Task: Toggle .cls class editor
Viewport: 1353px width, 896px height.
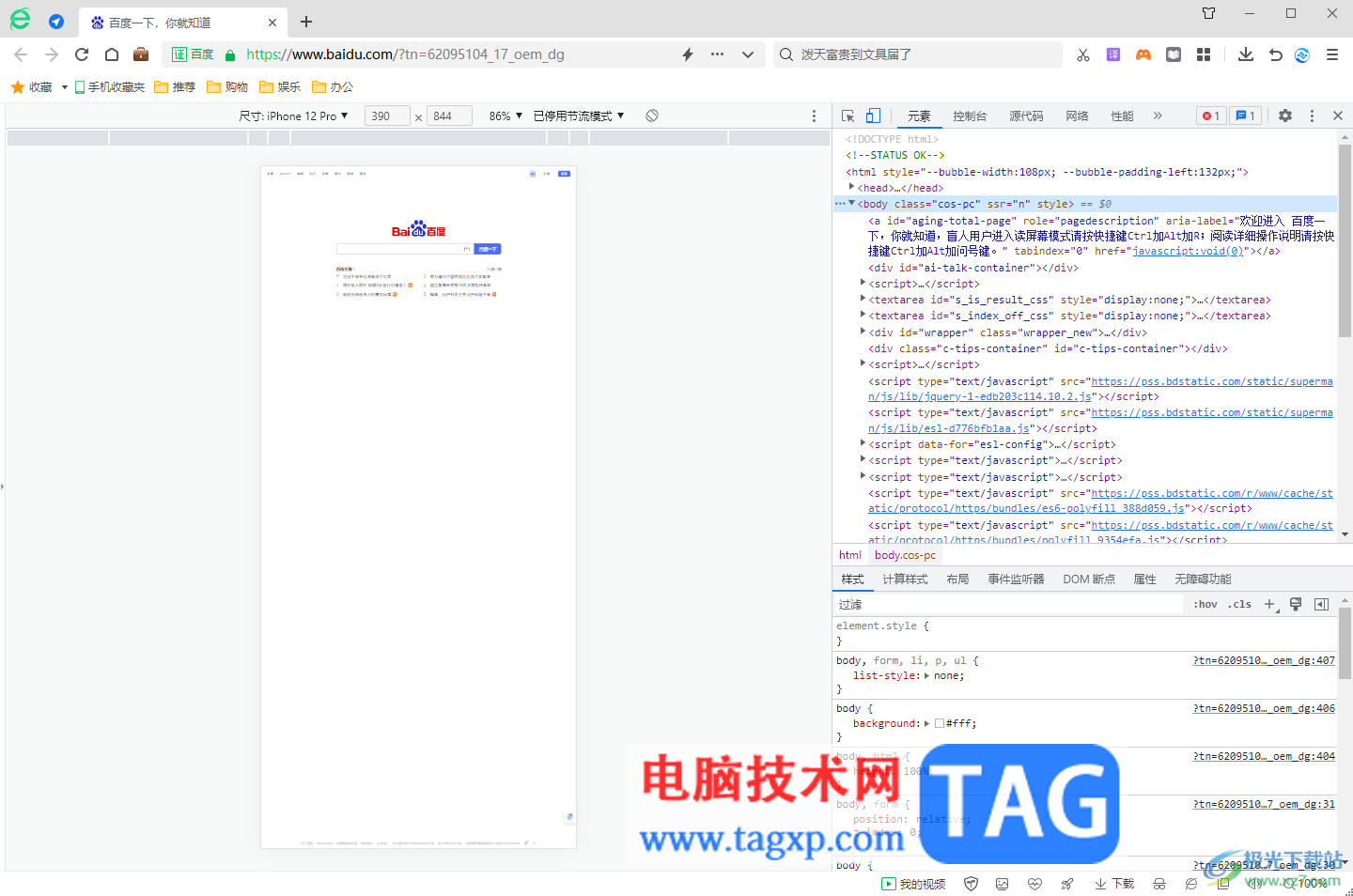Action: click(x=1239, y=604)
